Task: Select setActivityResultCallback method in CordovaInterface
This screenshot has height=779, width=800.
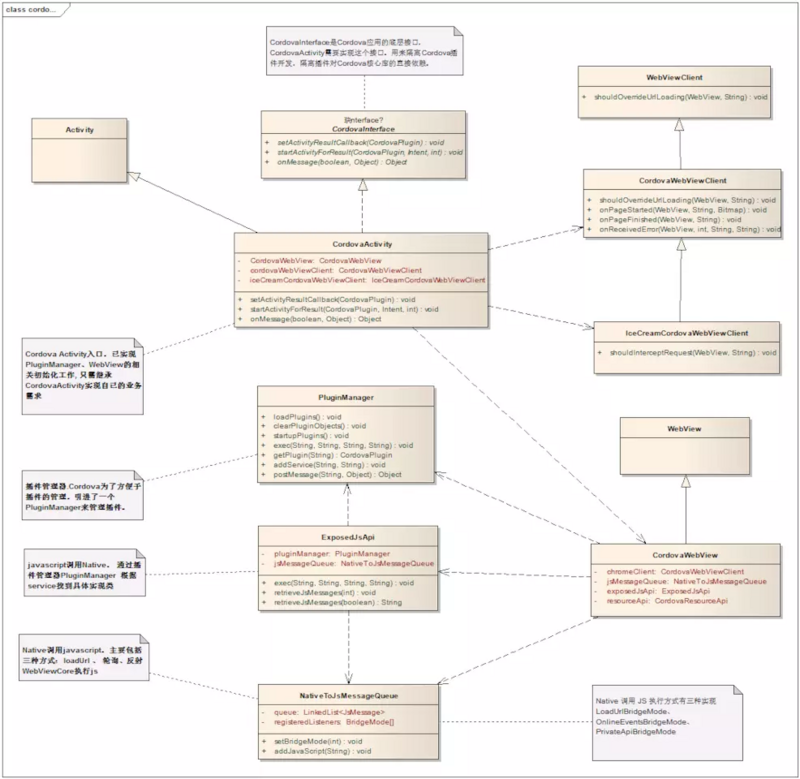Action: click(x=360, y=142)
